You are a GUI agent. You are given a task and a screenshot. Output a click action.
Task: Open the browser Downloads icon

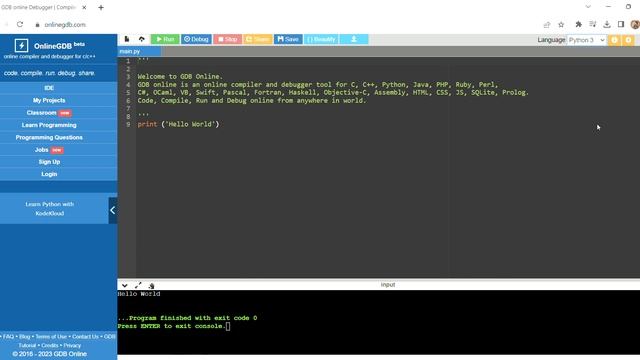pyautogui.click(x=607, y=24)
